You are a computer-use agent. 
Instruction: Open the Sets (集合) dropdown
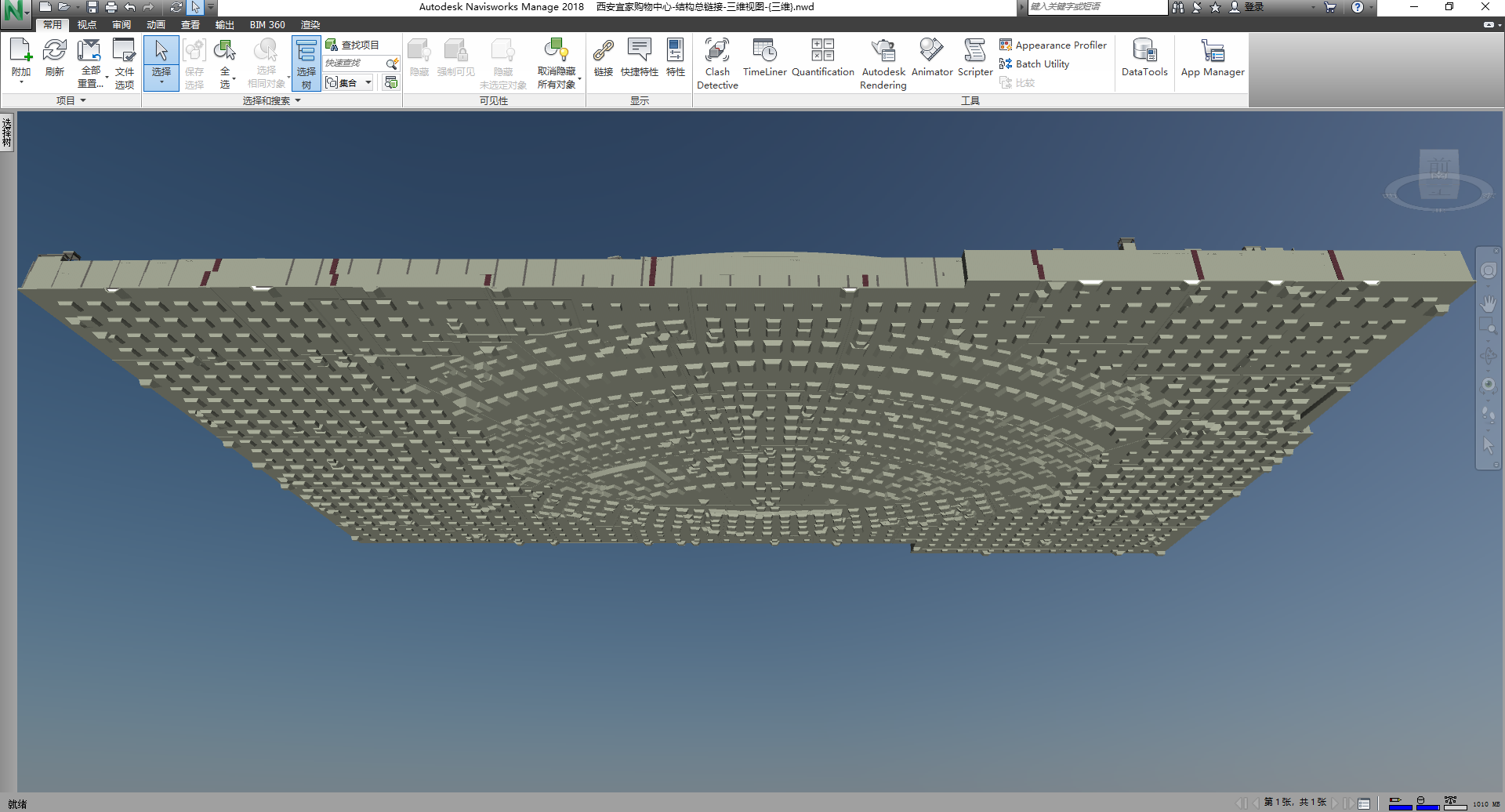(x=349, y=82)
